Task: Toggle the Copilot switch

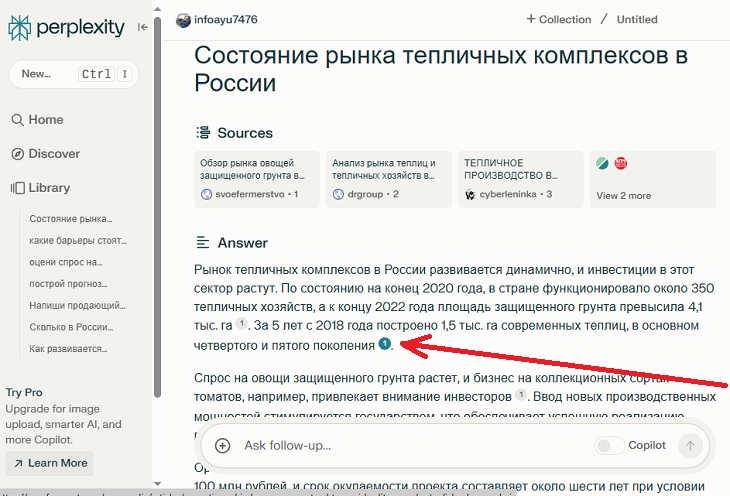Action: [x=609, y=446]
